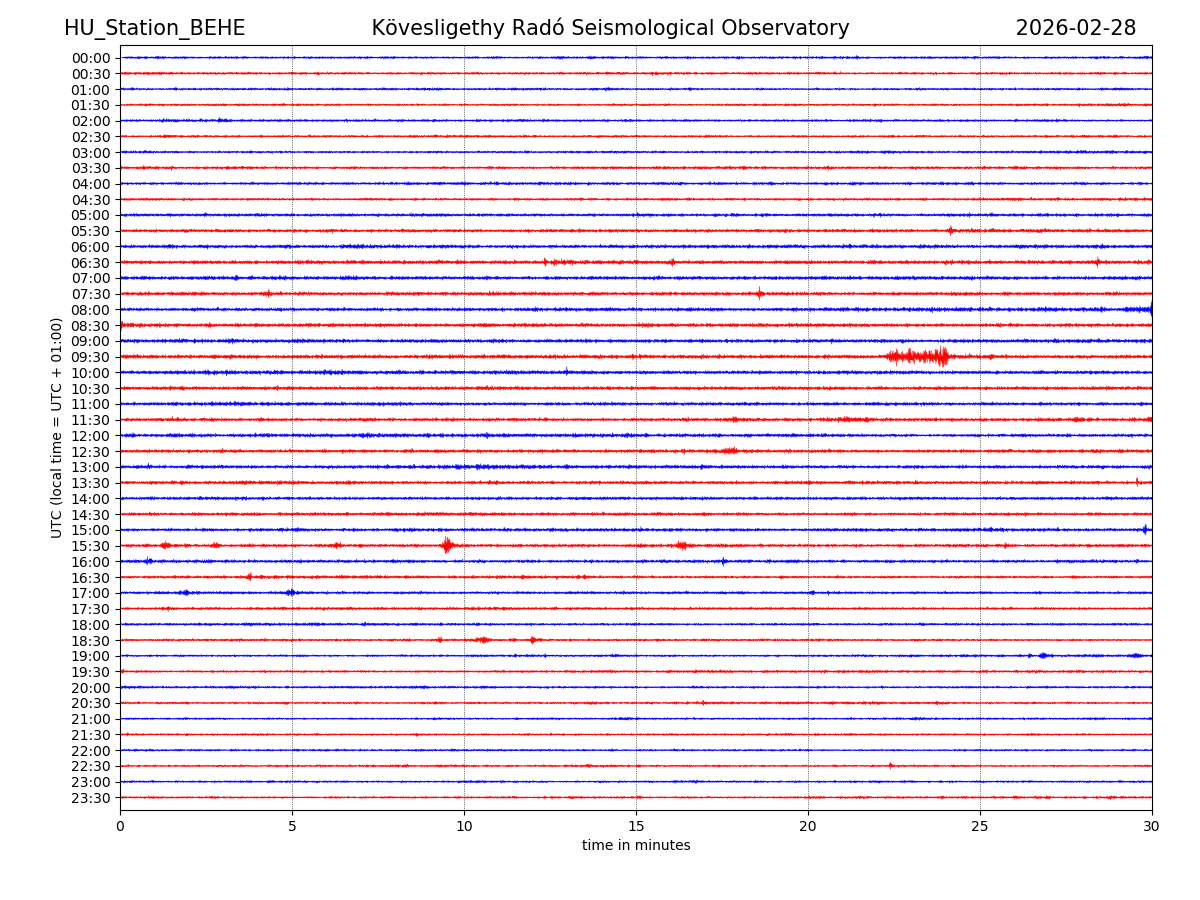Click the 18:00 row time label
1200x900 pixels.
tap(90, 625)
